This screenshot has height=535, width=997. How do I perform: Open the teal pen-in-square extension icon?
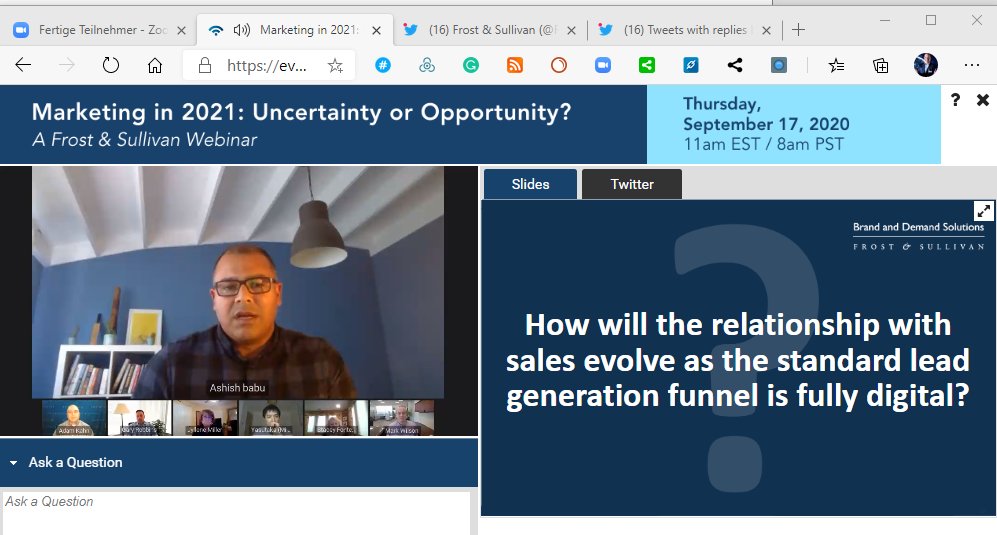coord(691,65)
